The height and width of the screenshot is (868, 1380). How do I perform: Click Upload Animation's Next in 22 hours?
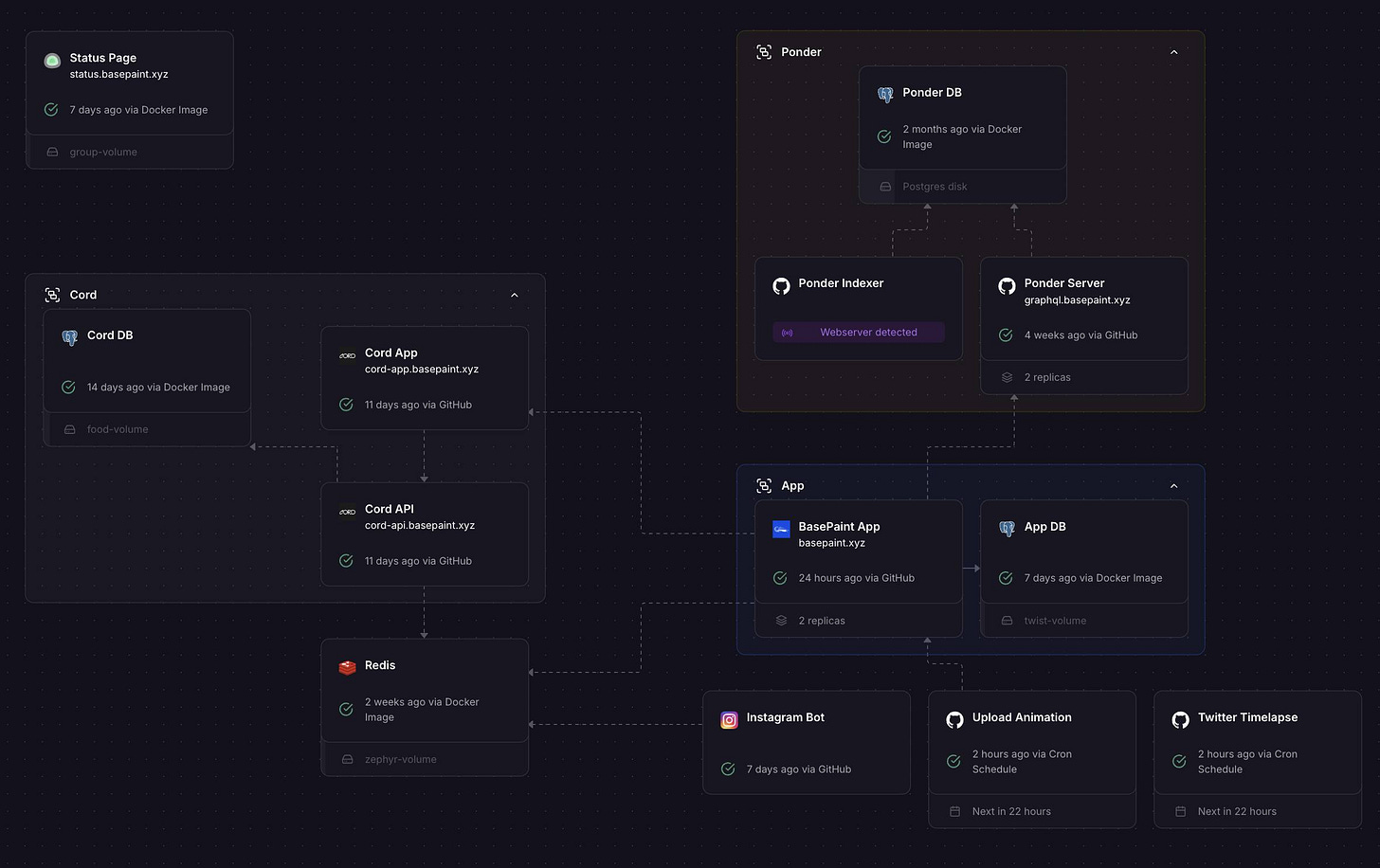[1011, 811]
